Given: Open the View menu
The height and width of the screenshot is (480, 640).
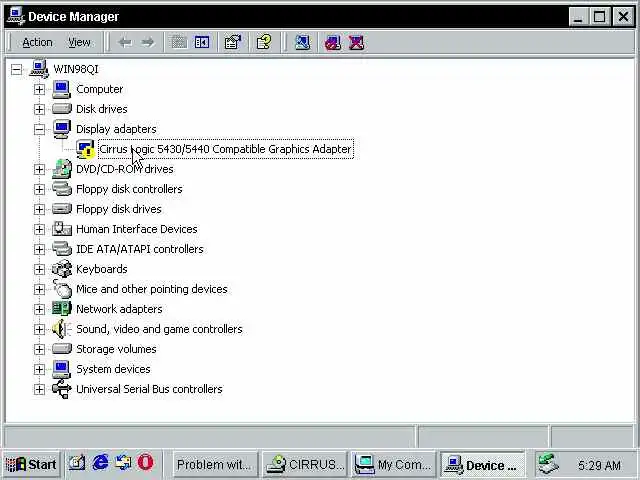Looking at the screenshot, I should (x=79, y=42).
